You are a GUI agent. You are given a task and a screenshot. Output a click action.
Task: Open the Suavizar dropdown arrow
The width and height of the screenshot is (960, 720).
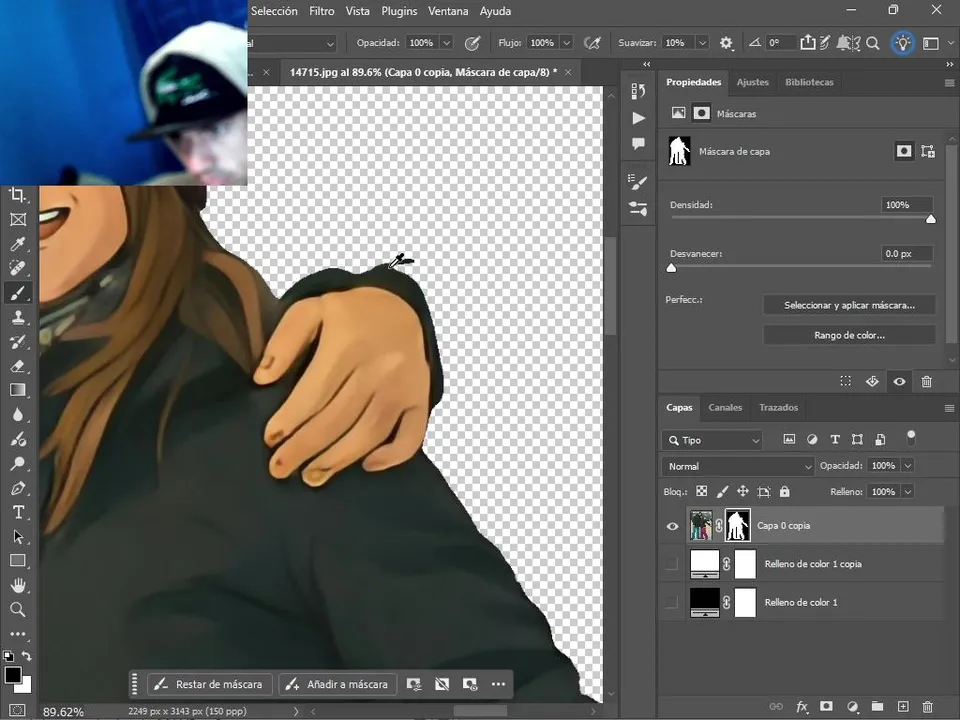point(702,43)
